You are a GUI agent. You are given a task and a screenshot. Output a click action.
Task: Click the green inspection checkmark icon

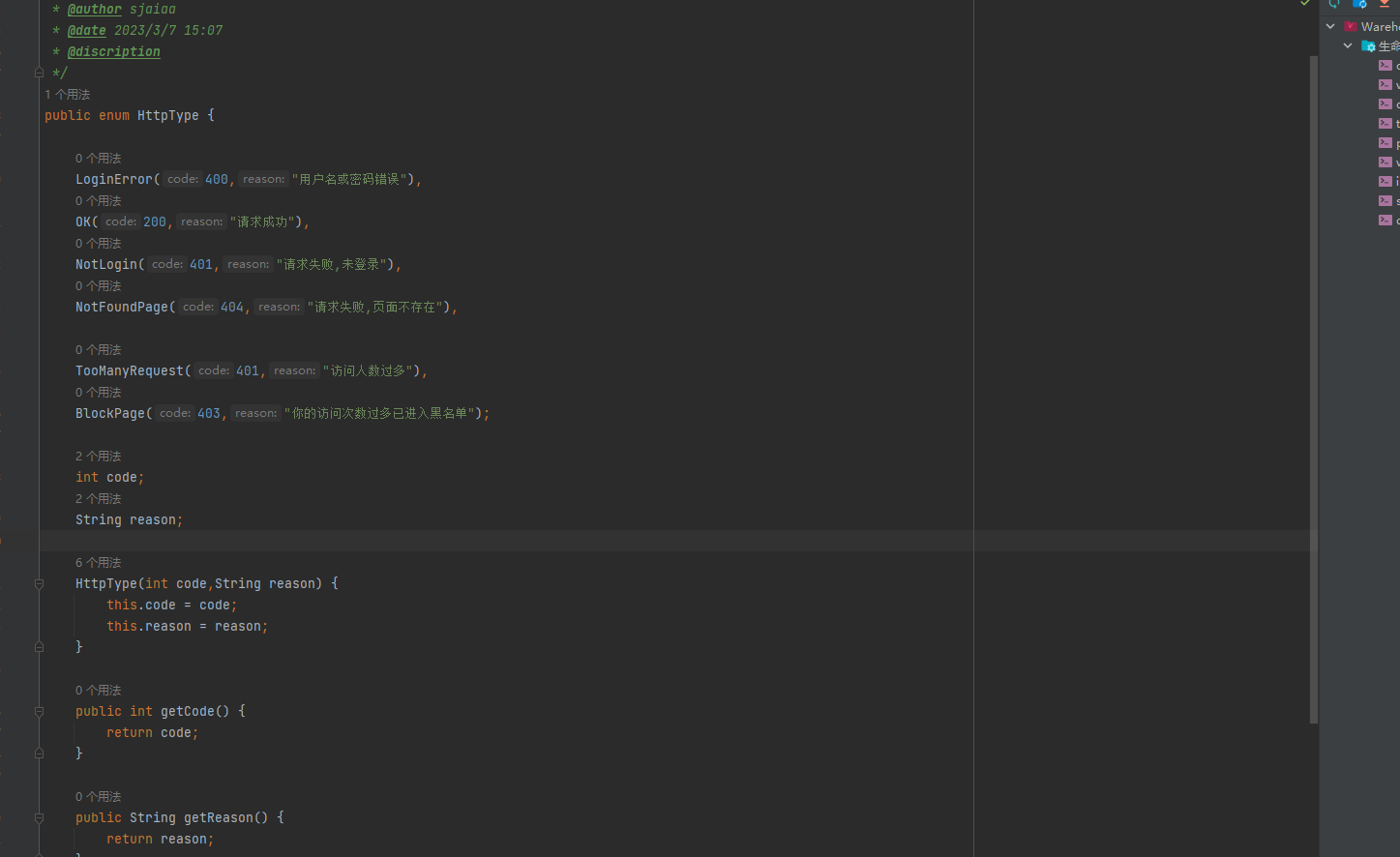click(1305, 4)
